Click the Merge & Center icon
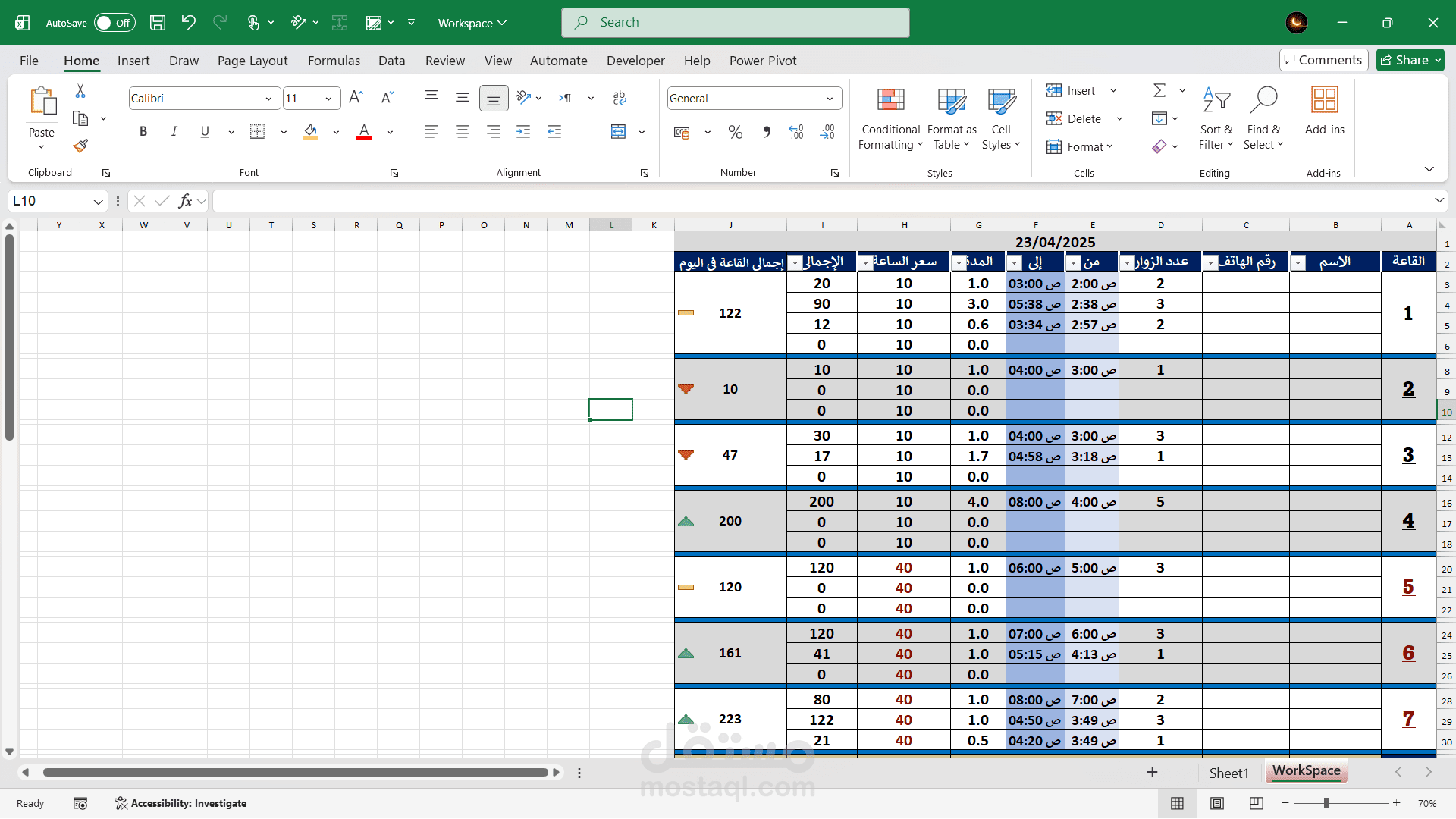 pyautogui.click(x=619, y=132)
